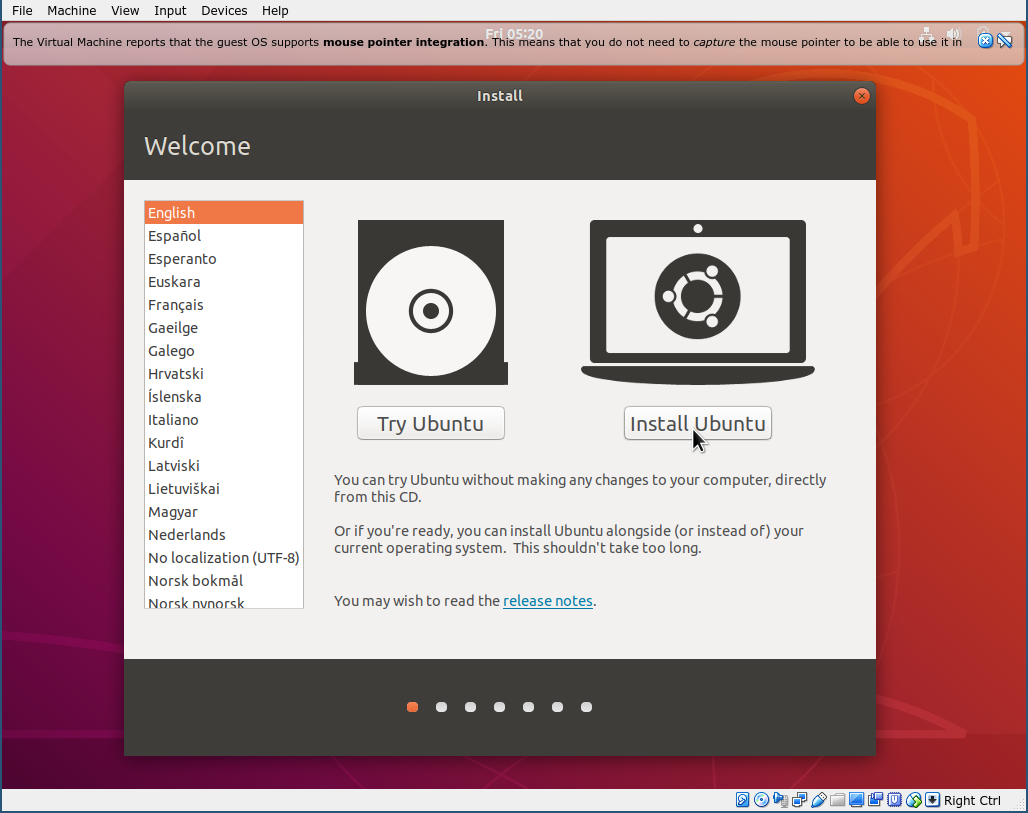Select Esperanto in the language list
The height and width of the screenshot is (813, 1028).
coord(224,258)
